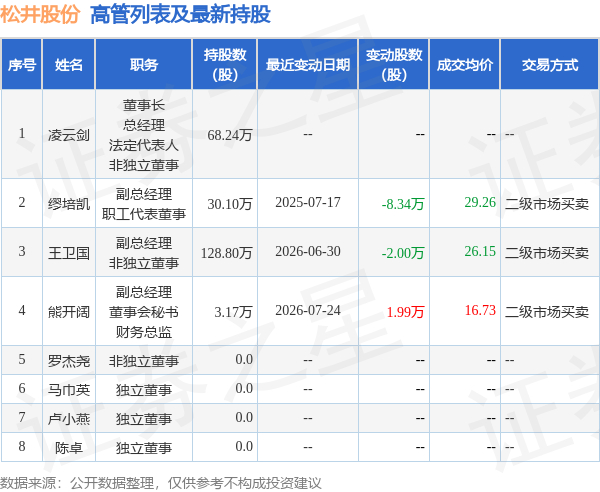Screen dimensions: 600x492
Task: Click the 0.0 holdings in 陈卓's row
Action: point(244,446)
